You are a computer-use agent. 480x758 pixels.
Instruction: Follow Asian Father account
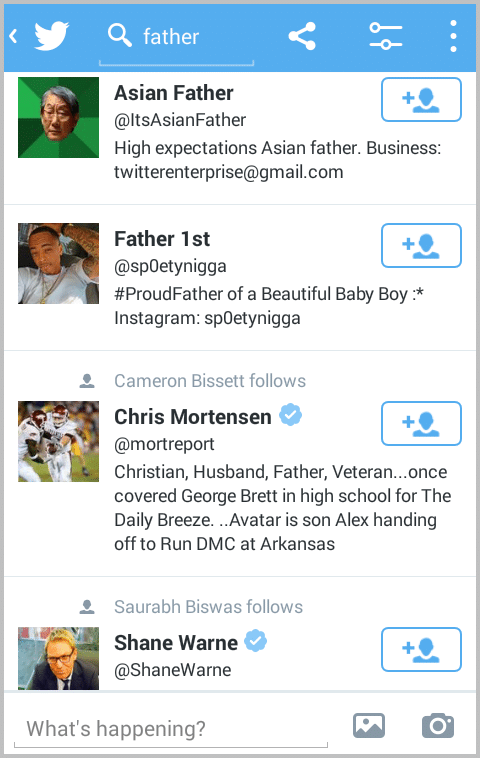421,100
